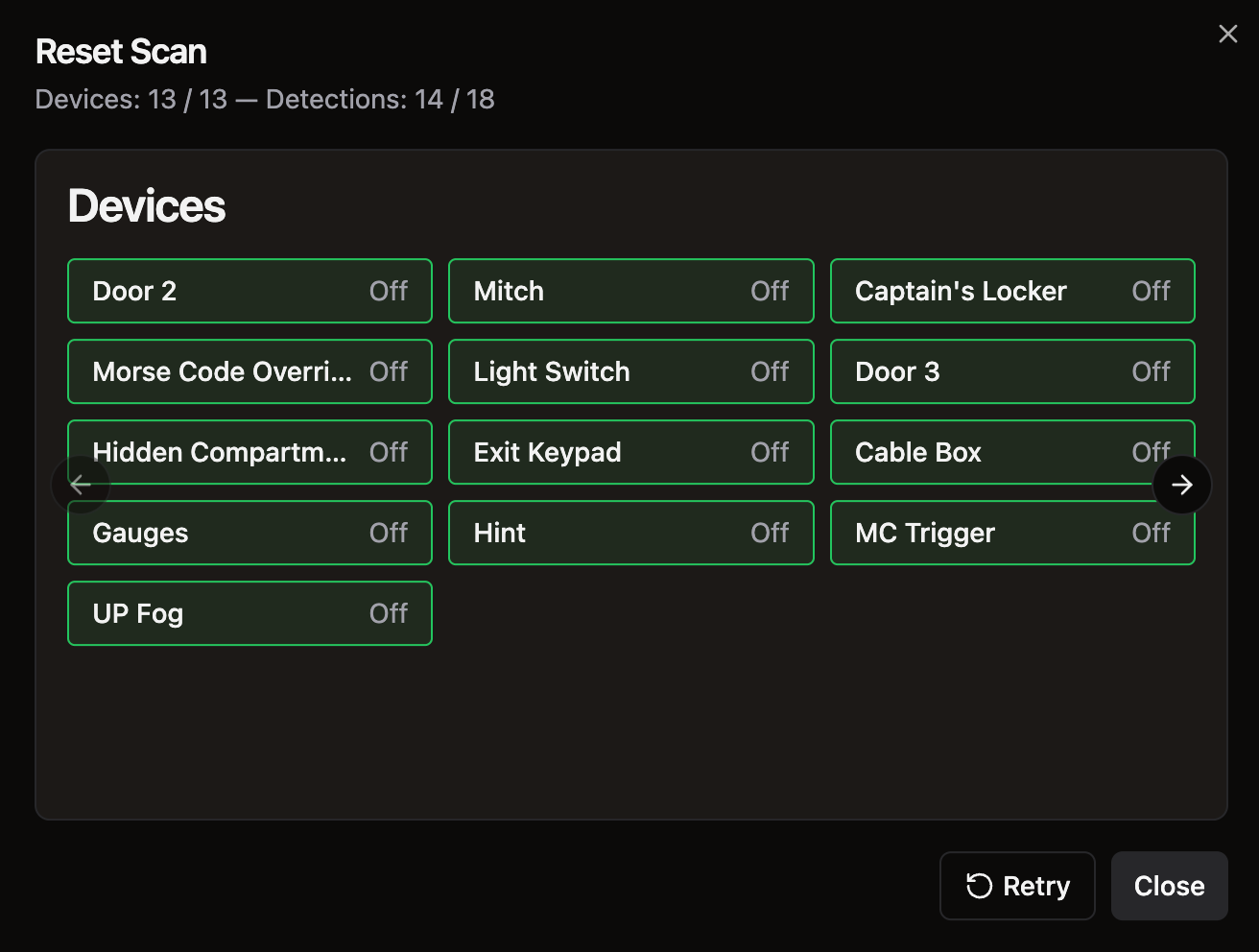Toggle Morse Code Override Off status
Screen dimensions: 1259x952
point(389,371)
